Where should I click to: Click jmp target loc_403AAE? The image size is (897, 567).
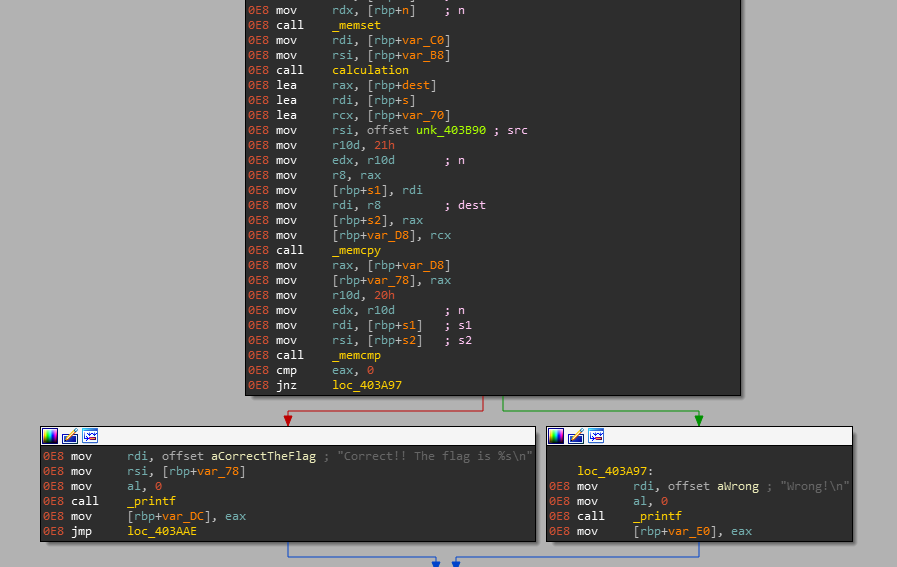pos(162,532)
